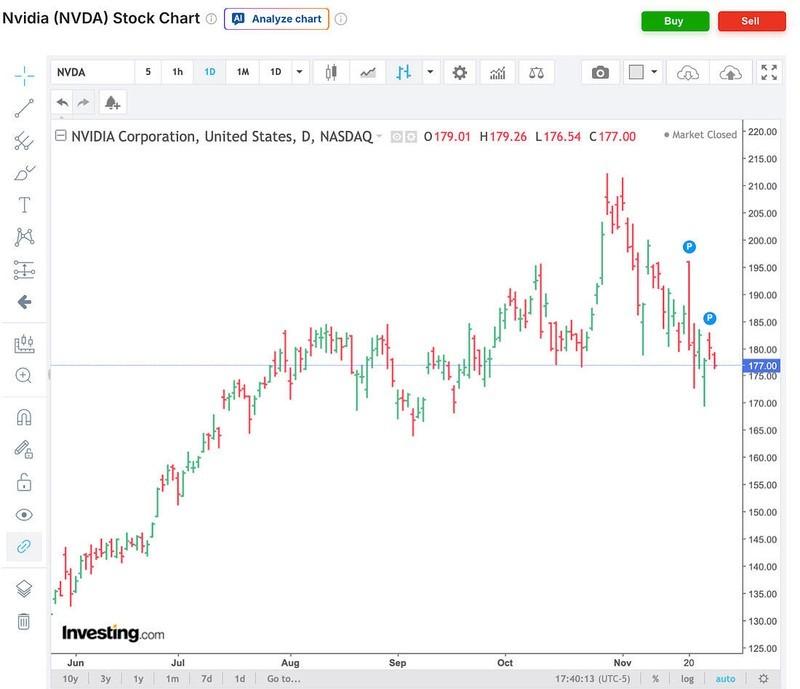Choose the Text annotation tool
Screen dimensions: 800x689
click(x=24, y=205)
